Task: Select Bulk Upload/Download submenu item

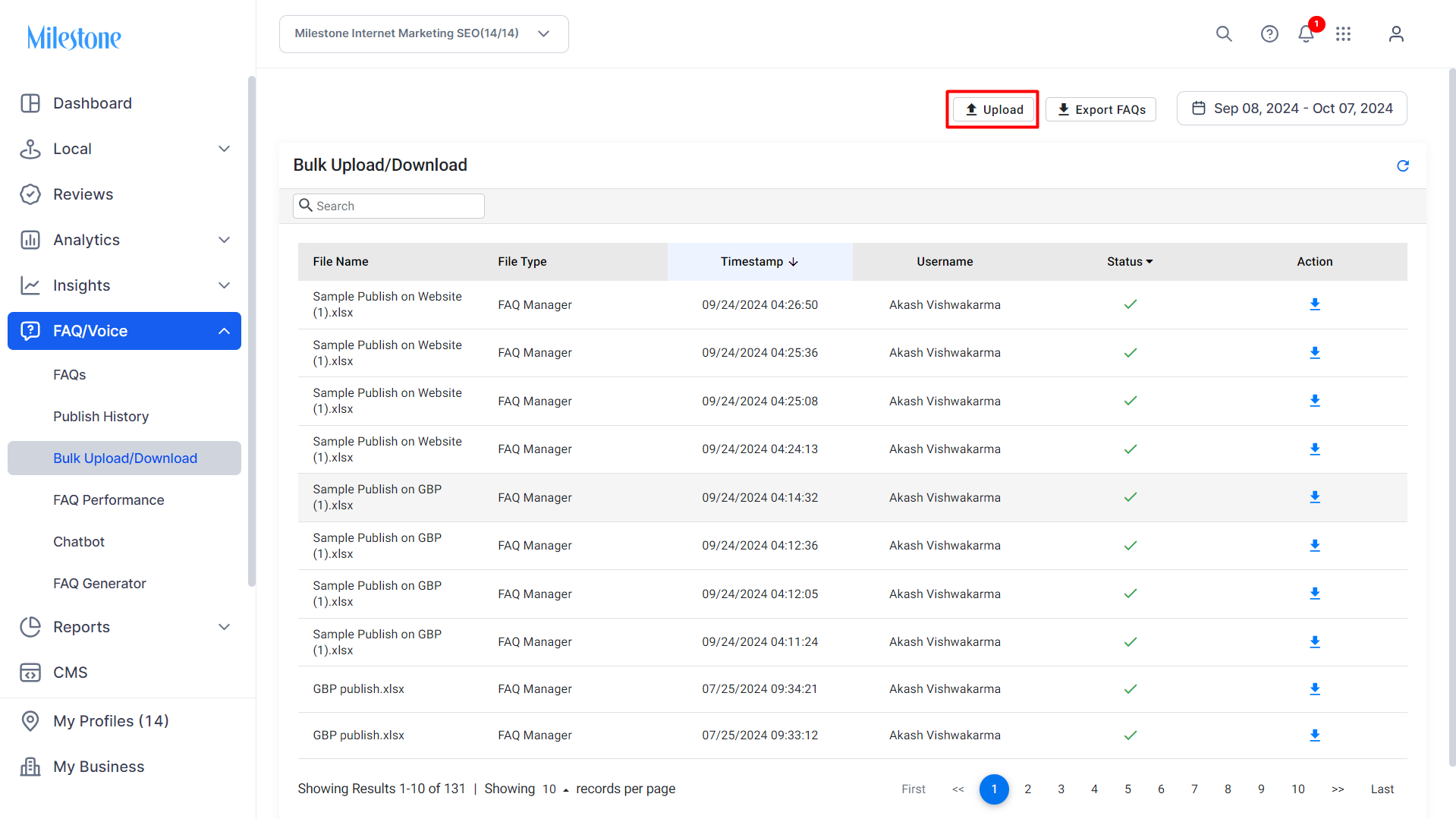Action: (x=124, y=458)
